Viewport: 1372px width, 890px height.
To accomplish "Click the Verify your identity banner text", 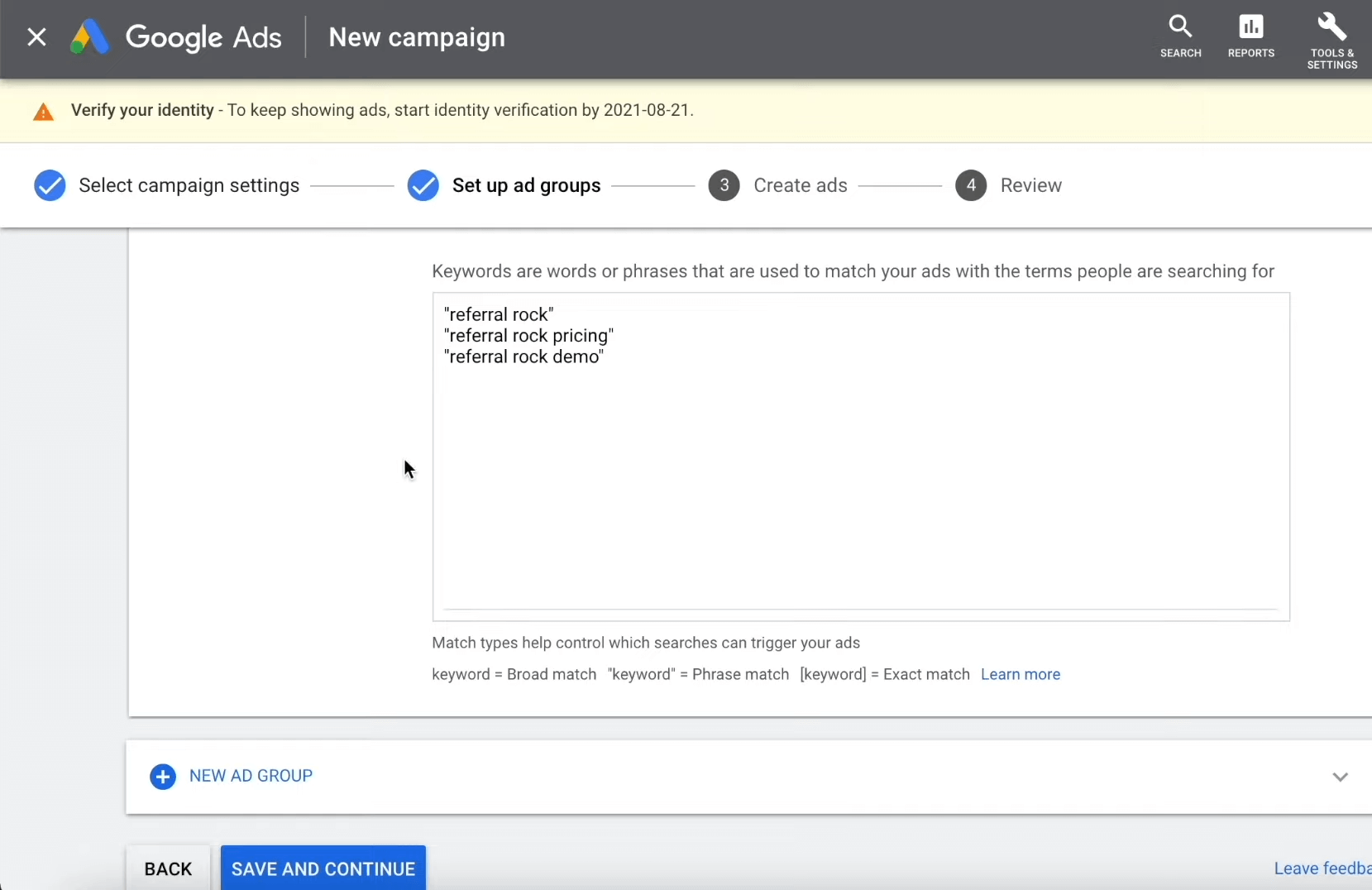I will pos(382,110).
